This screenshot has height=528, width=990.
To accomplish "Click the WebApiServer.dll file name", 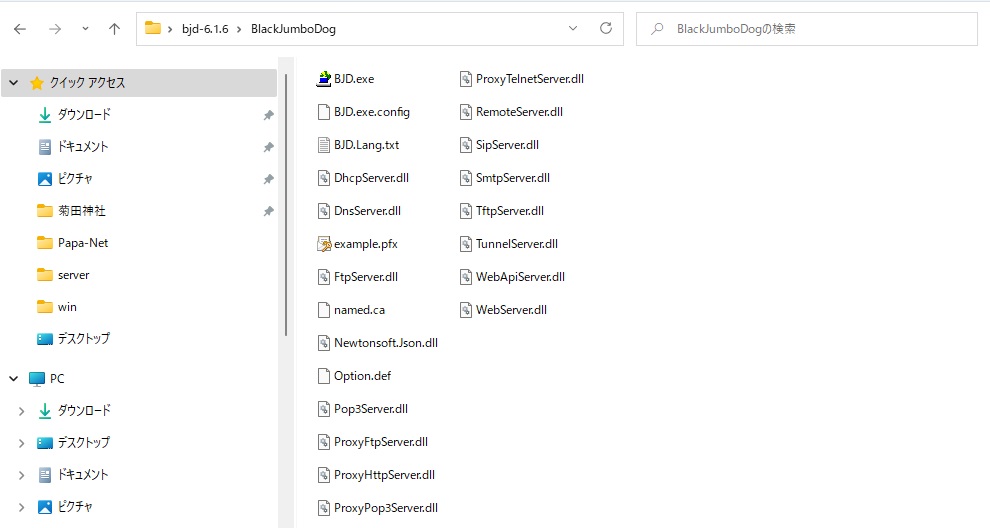I will (520, 277).
